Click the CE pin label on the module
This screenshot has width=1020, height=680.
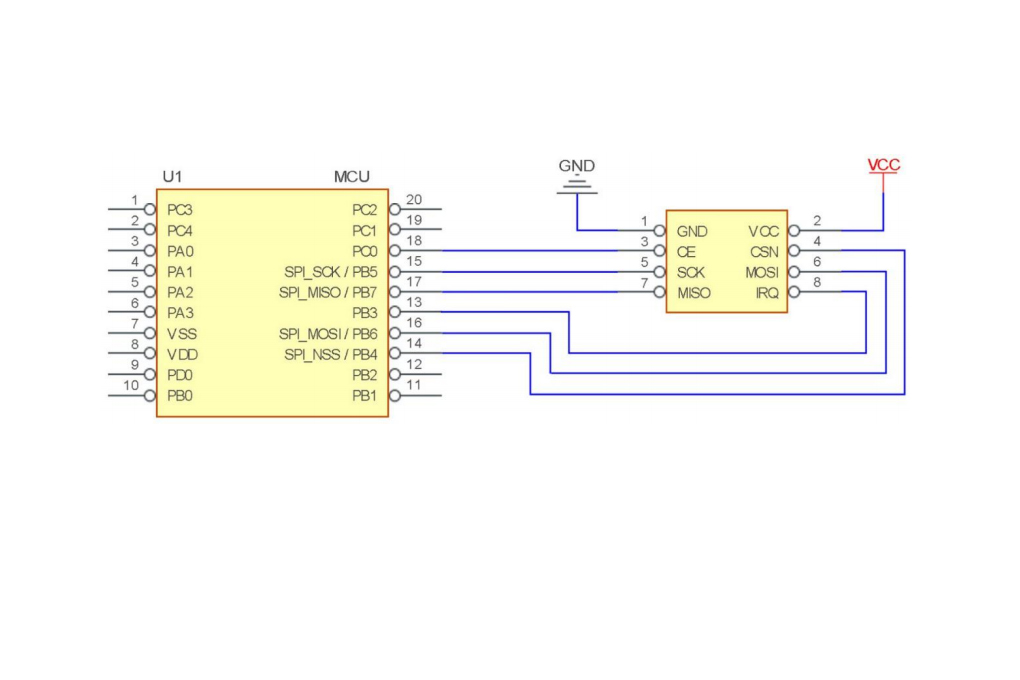686,252
